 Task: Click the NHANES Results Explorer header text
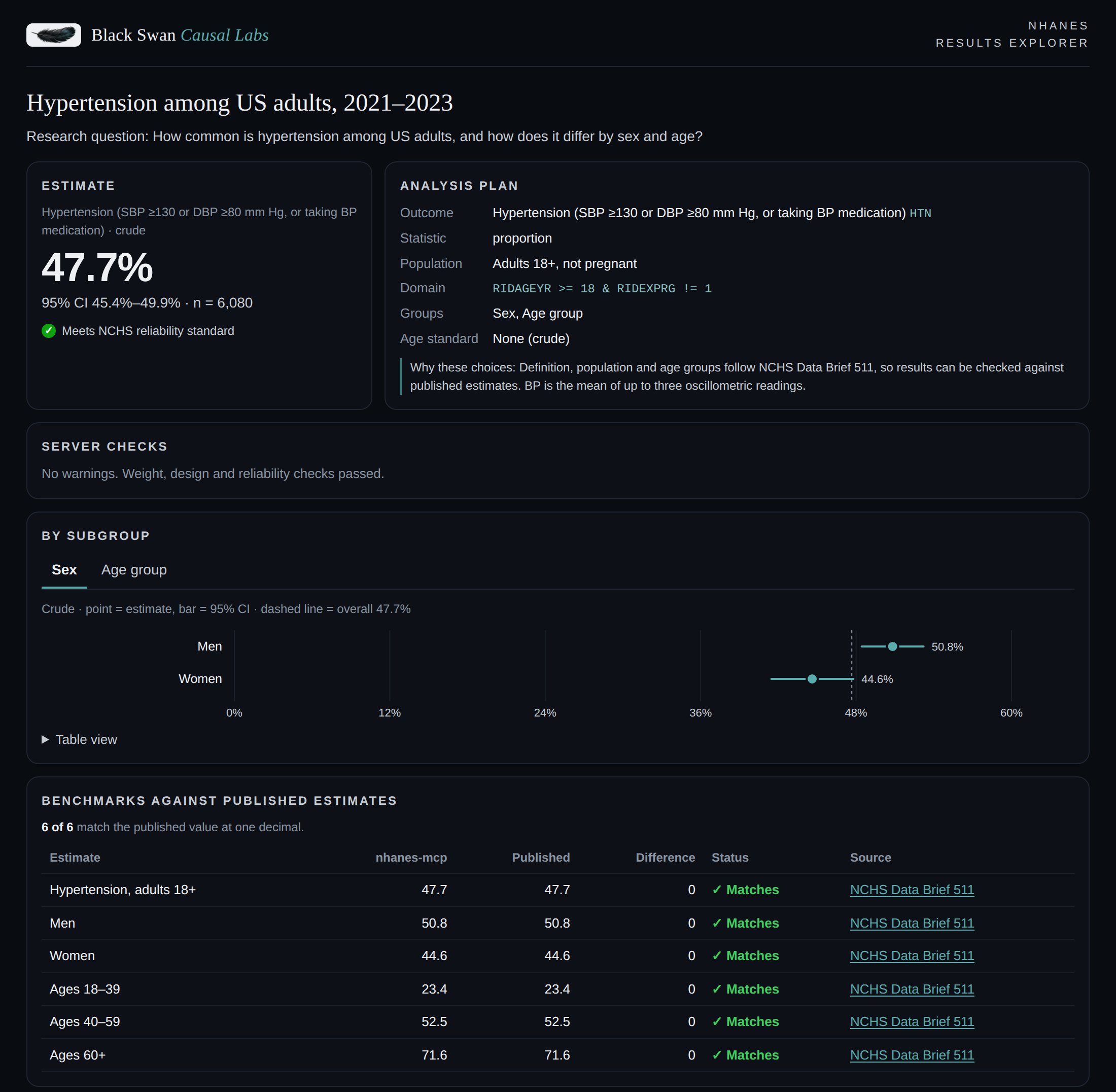[x=1012, y=35]
